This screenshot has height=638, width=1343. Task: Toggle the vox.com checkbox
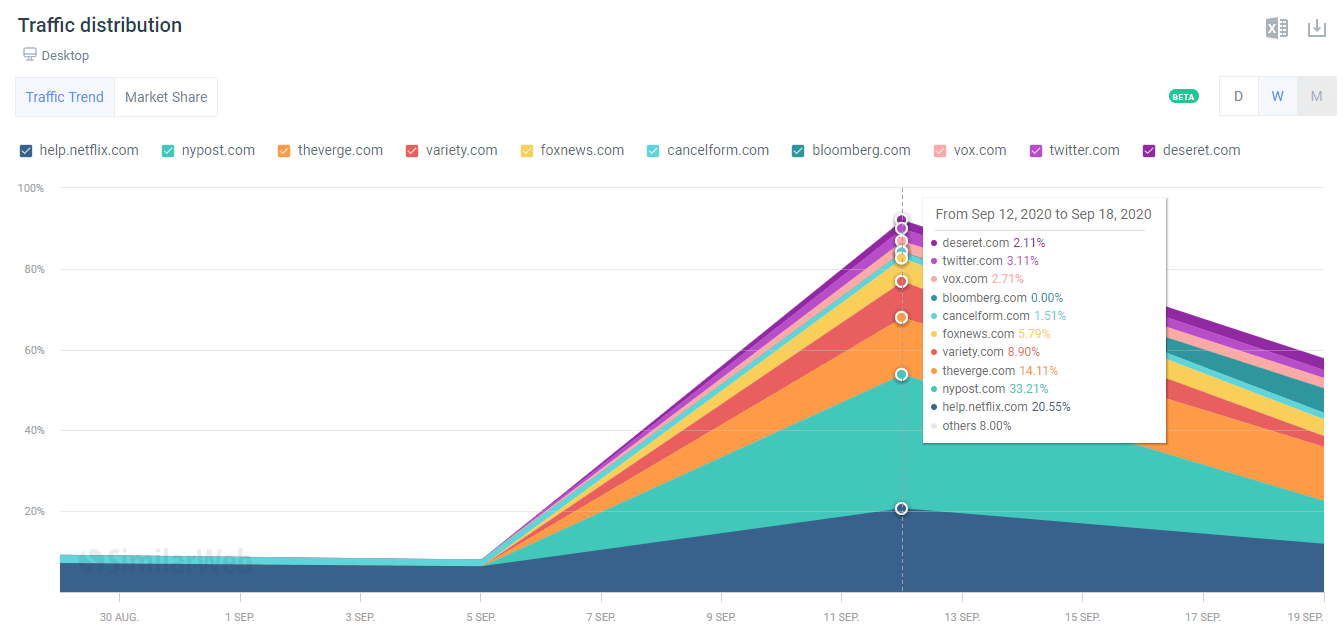(940, 151)
